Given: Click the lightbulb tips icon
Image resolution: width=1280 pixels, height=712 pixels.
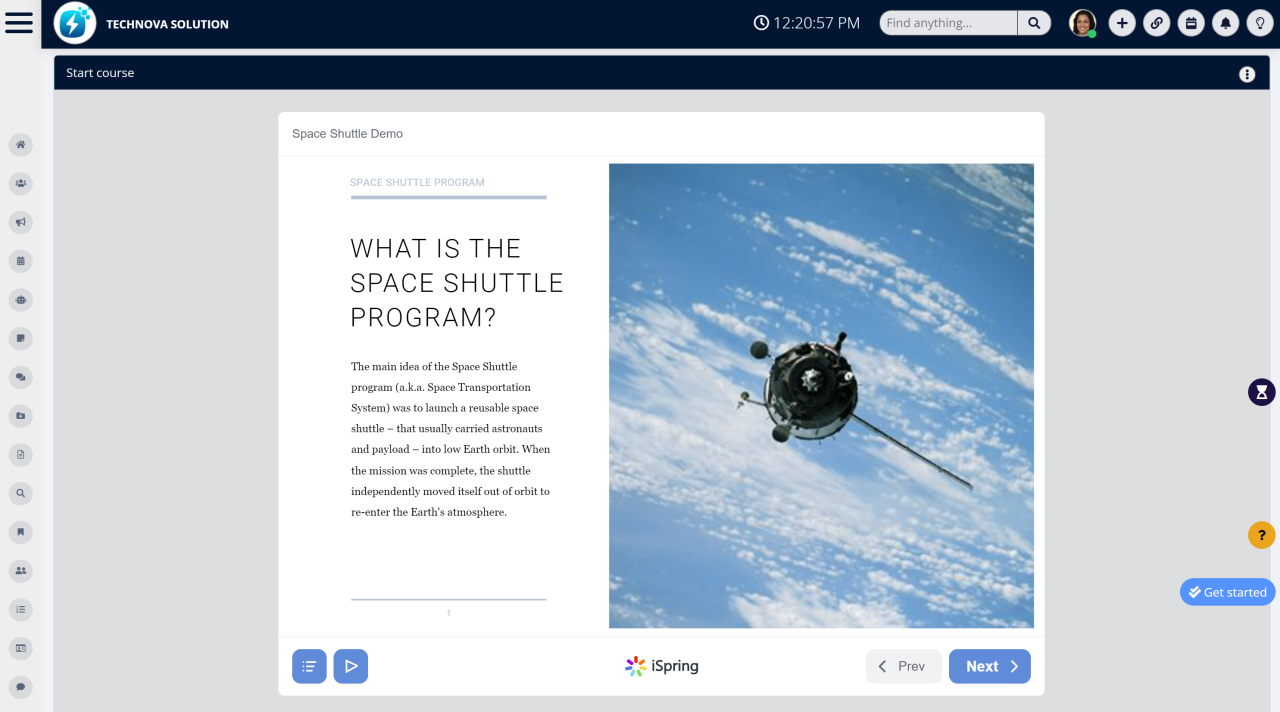Looking at the screenshot, I should tap(1260, 22).
